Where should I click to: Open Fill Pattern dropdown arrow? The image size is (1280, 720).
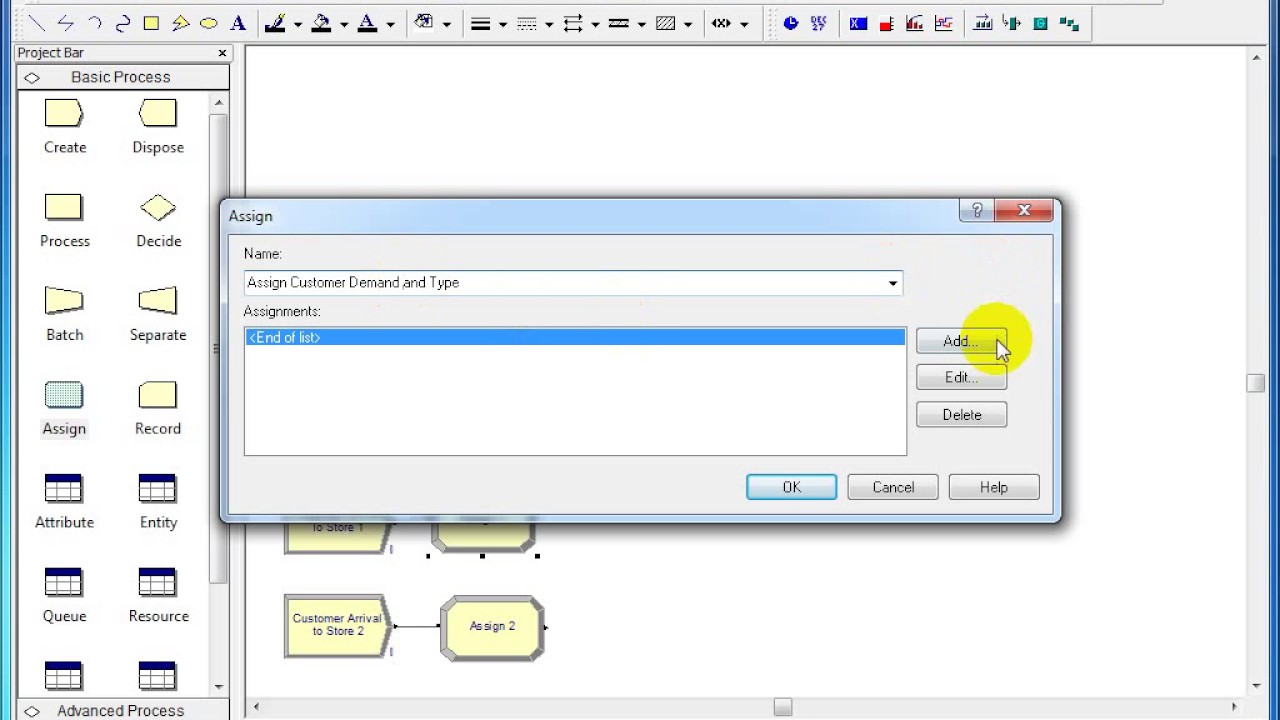coord(688,24)
